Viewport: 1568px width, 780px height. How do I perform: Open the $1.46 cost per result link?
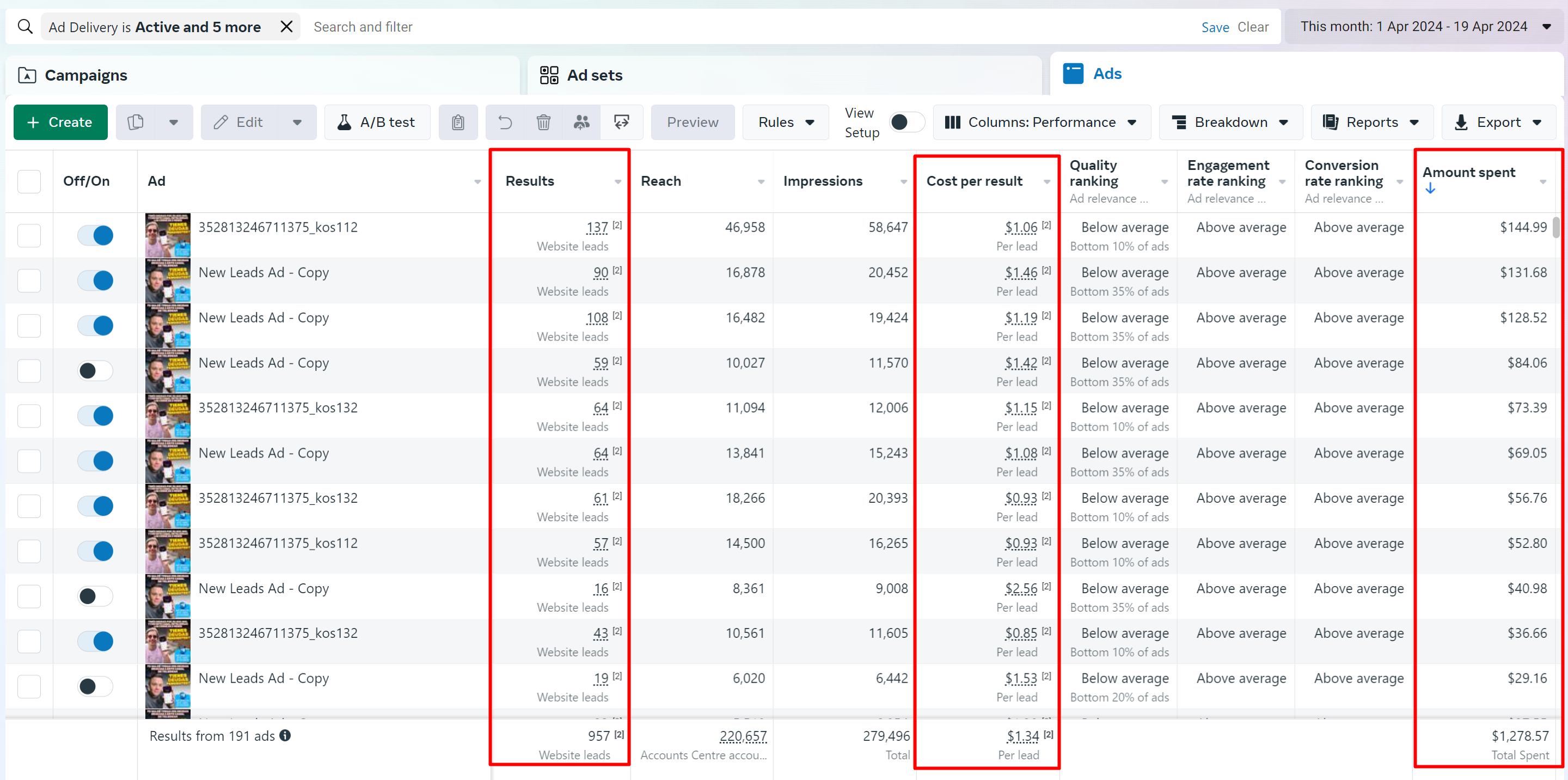[1021, 273]
